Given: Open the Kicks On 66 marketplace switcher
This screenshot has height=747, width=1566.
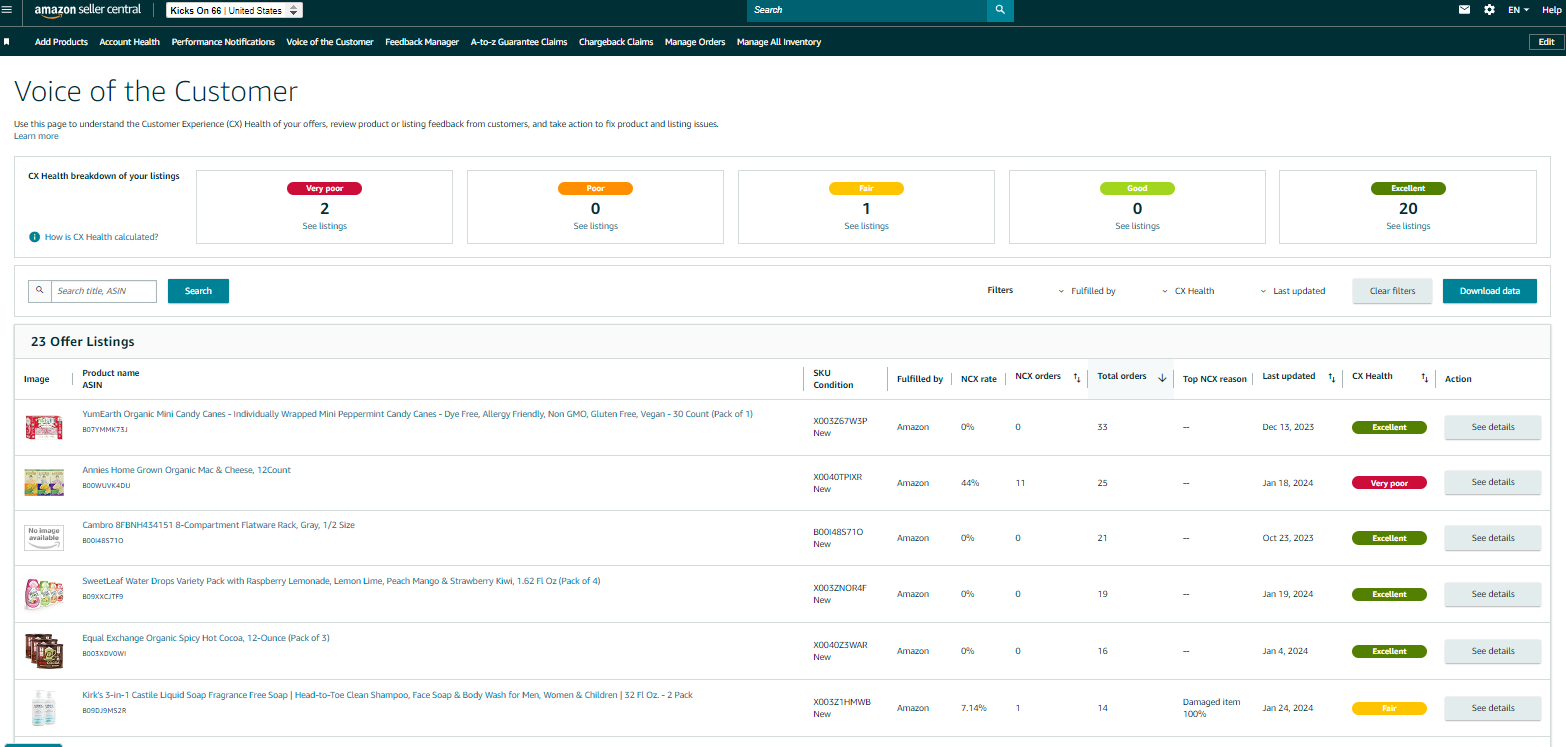Looking at the screenshot, I should click(x=234, y=10).
